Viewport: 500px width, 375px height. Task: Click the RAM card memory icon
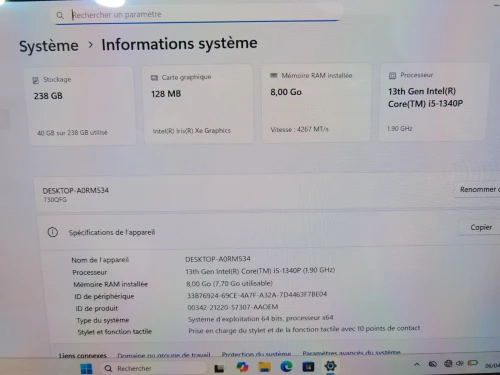273,76
